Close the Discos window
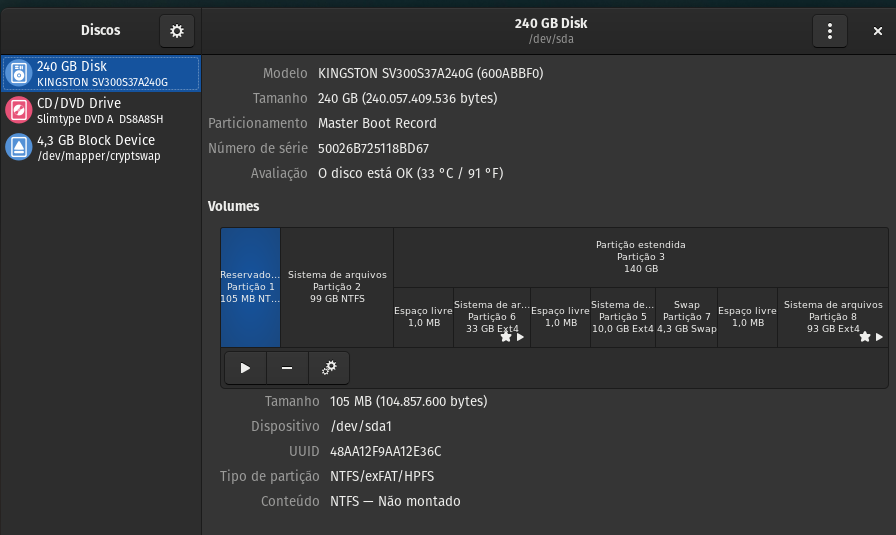 coord(877,31)
